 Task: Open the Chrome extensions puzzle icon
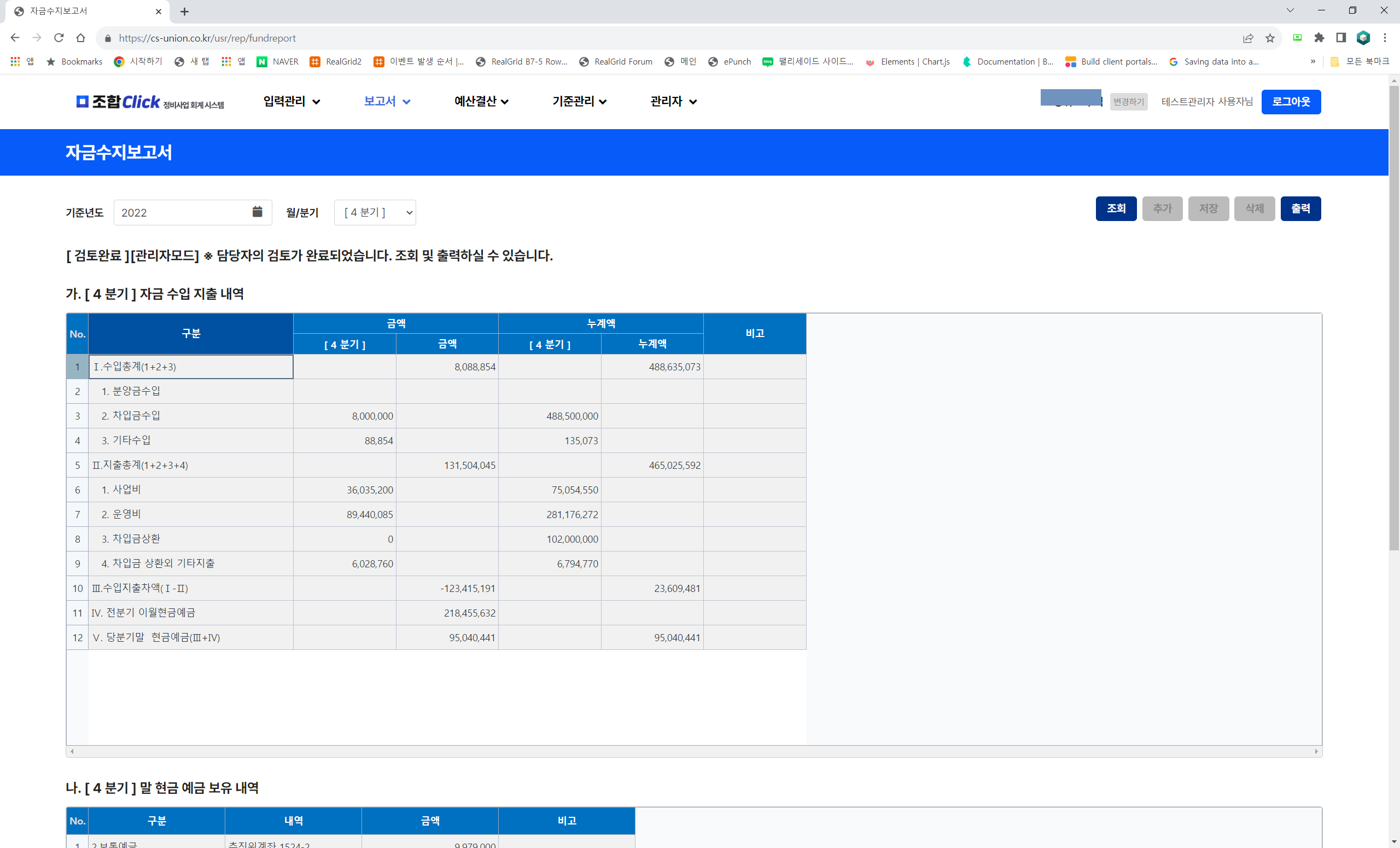click(1319, 38)
